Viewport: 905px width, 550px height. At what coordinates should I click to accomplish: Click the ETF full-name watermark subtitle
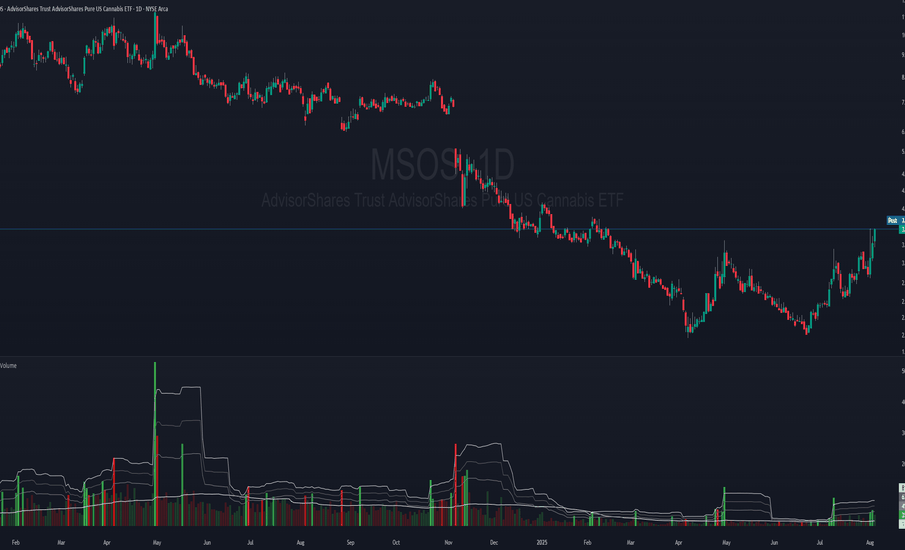coord(442,202)
